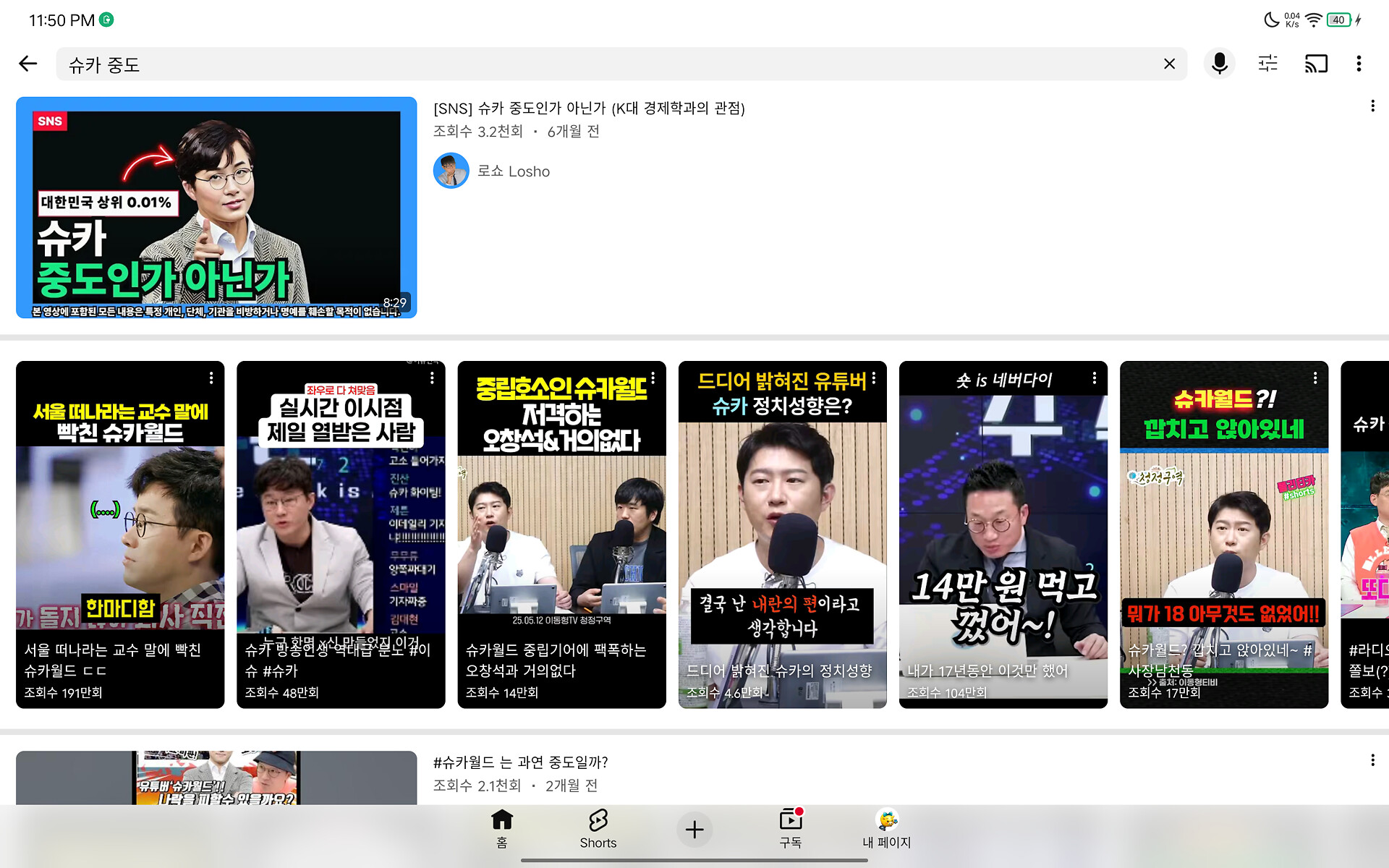Open search filters icon

(1267, 64)
